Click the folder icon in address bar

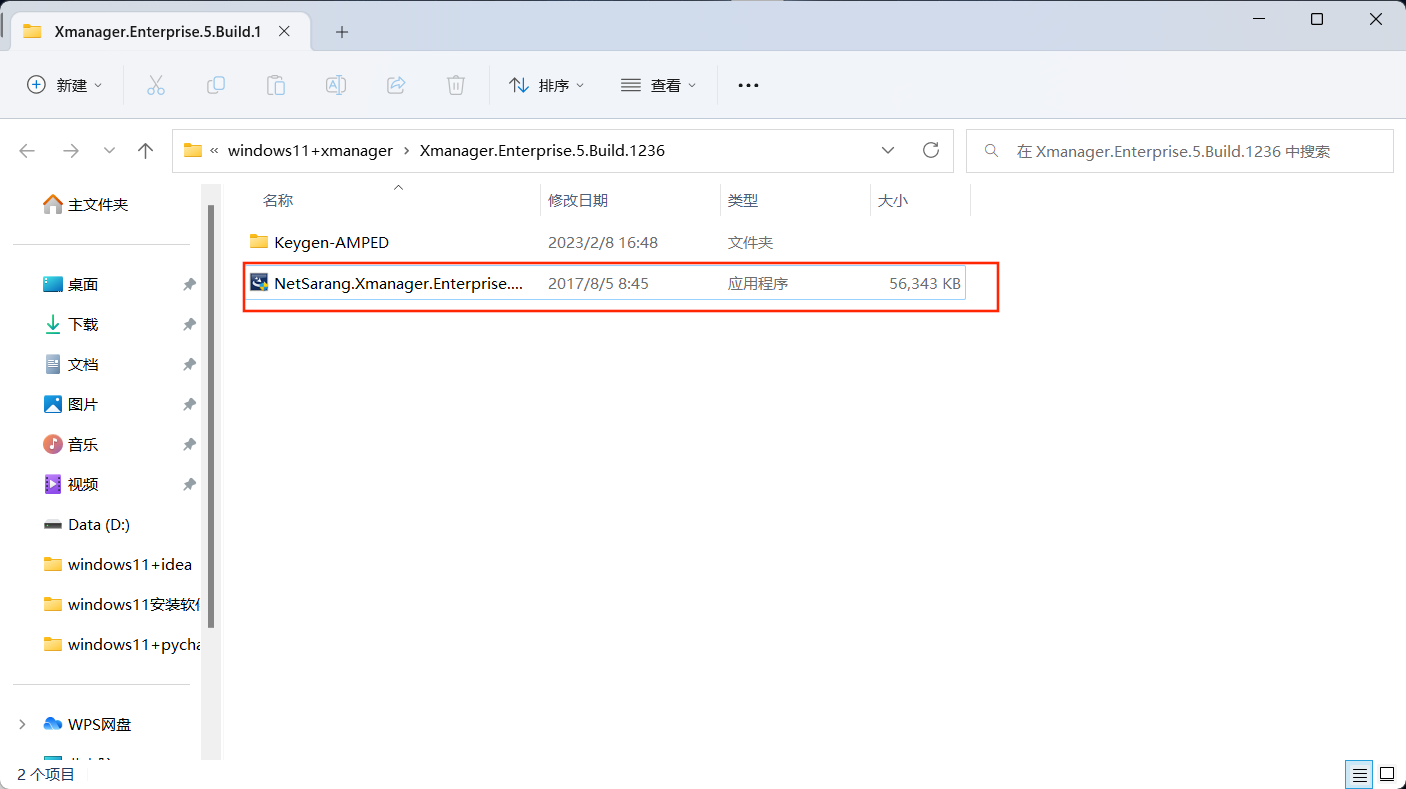[x=193, y=151]
